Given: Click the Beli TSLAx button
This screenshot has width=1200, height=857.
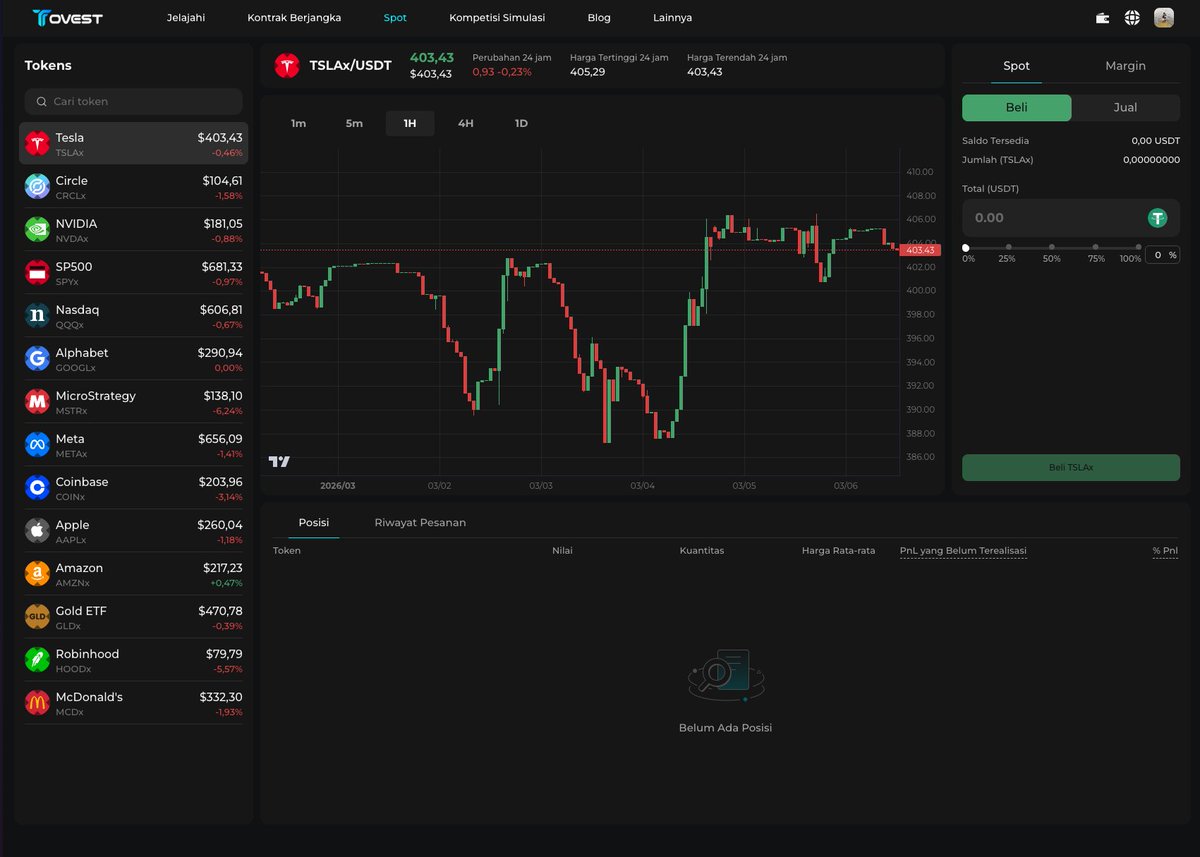Looking at the screenshot, I should 1071,468.
